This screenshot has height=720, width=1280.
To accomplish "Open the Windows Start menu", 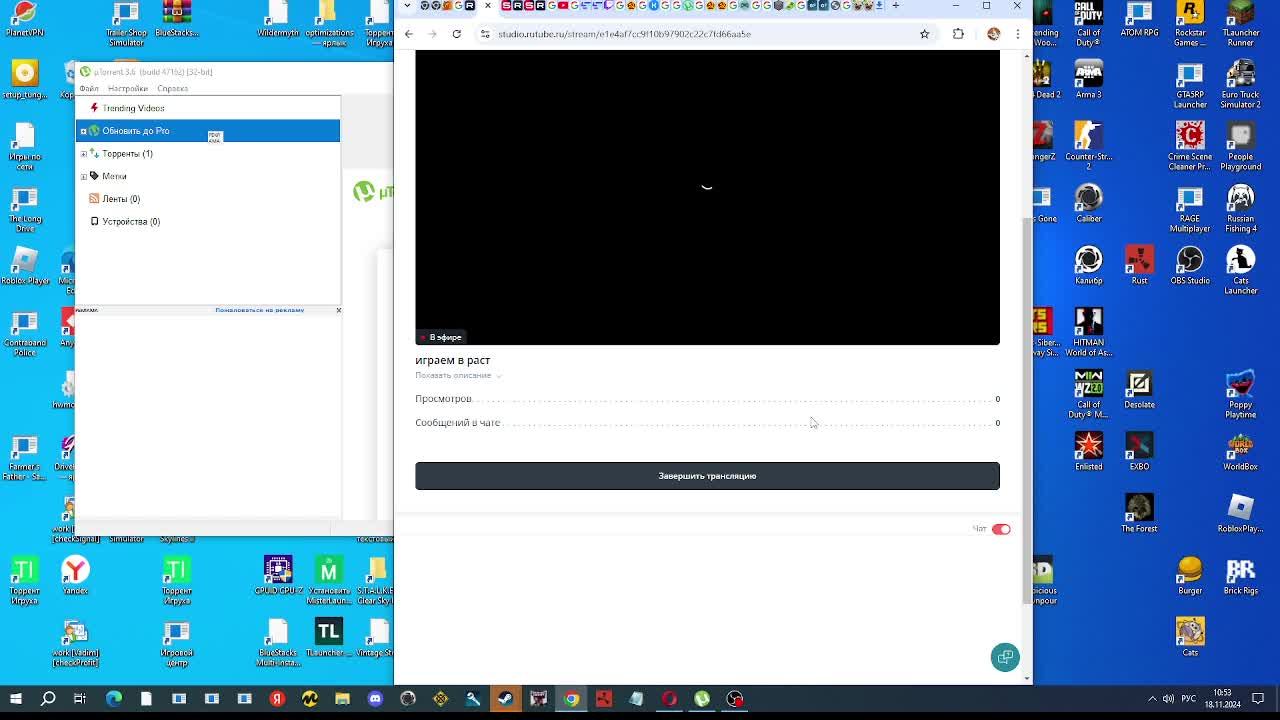I will click(x=15, y=699).
